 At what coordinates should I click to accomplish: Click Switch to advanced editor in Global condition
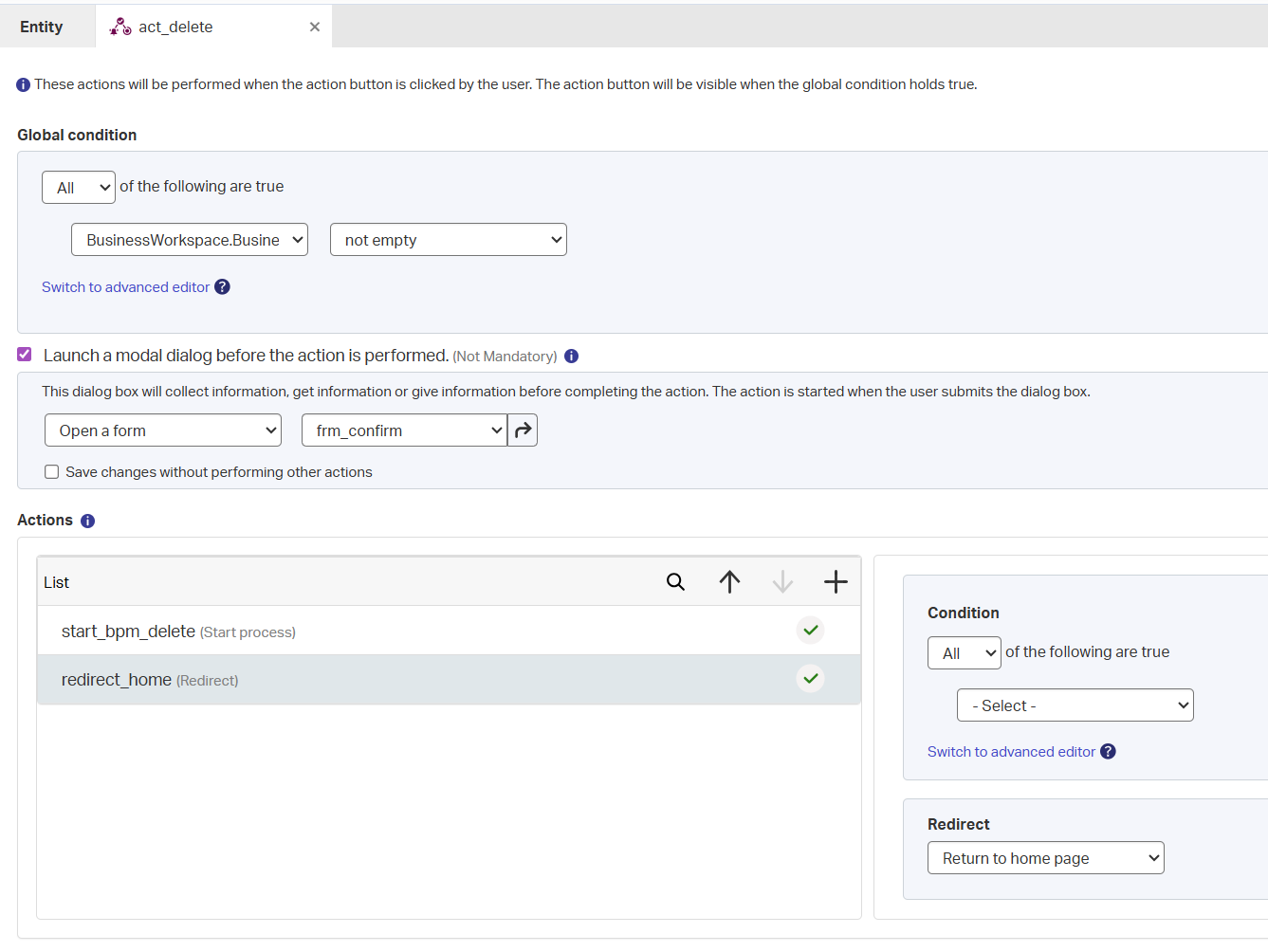125,287
